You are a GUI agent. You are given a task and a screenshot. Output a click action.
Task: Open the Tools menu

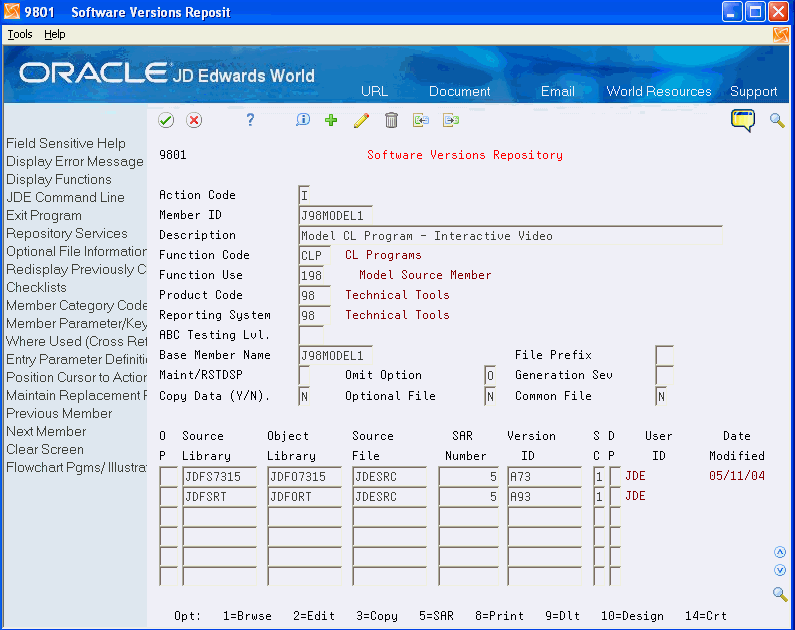coord(20,34)
